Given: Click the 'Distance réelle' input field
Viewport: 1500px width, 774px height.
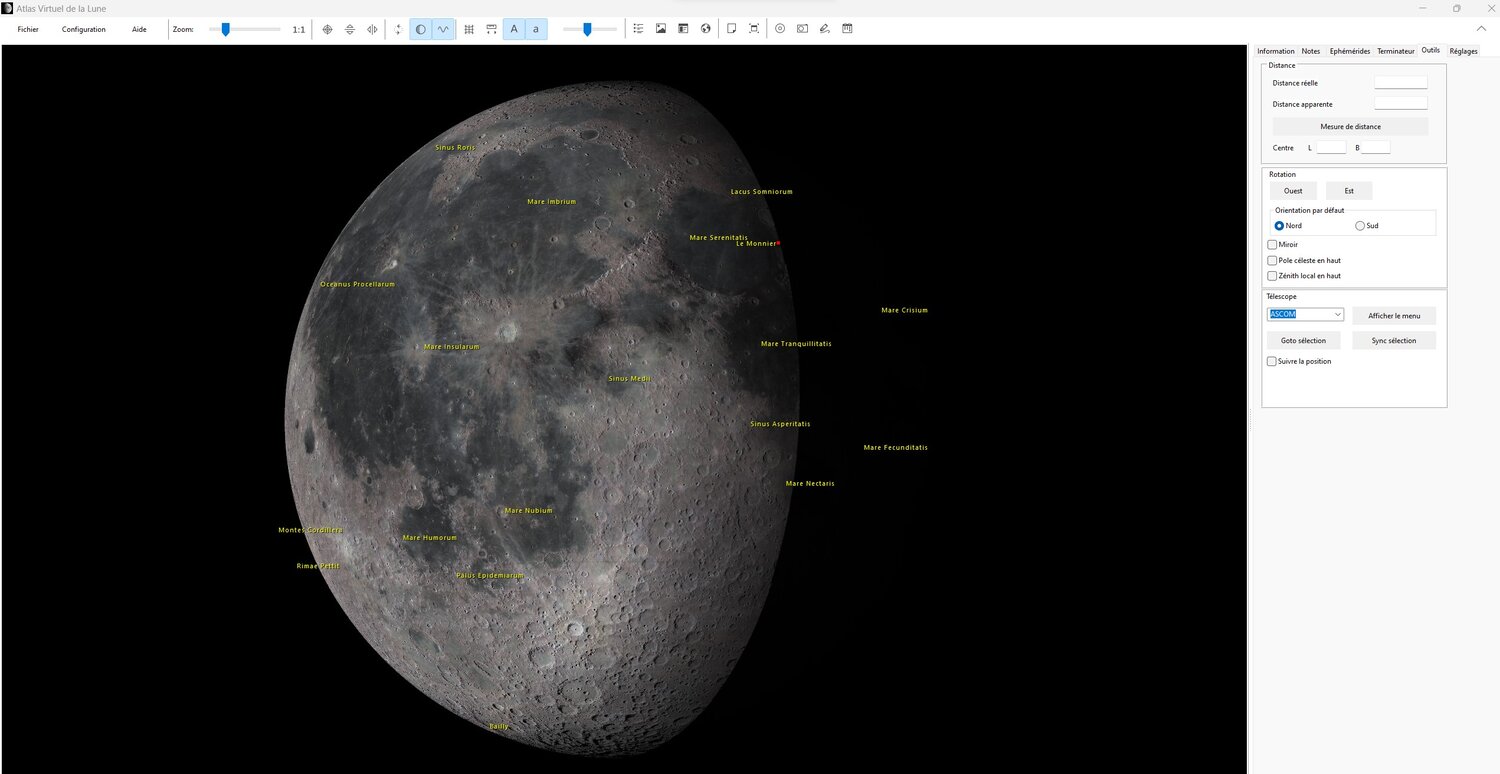Looking at the screenshot, I should (1401, 83).
